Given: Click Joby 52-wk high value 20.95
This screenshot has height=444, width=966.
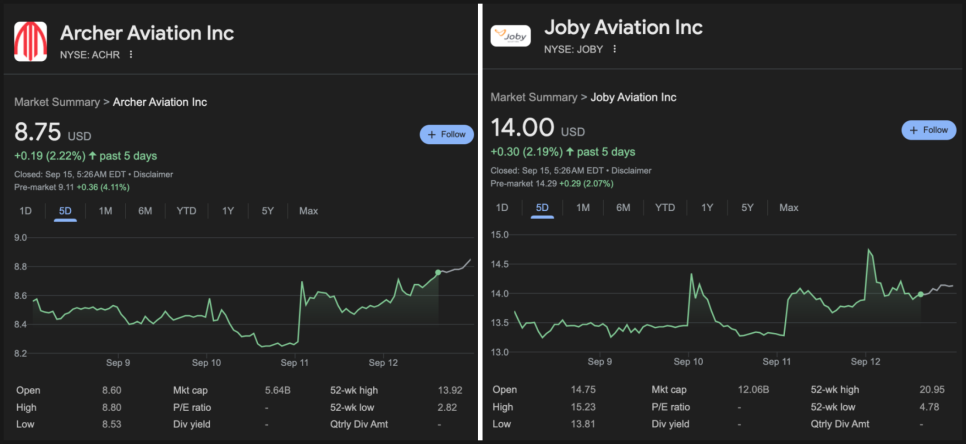Looking at the screenshot, I should pos(932,390).
